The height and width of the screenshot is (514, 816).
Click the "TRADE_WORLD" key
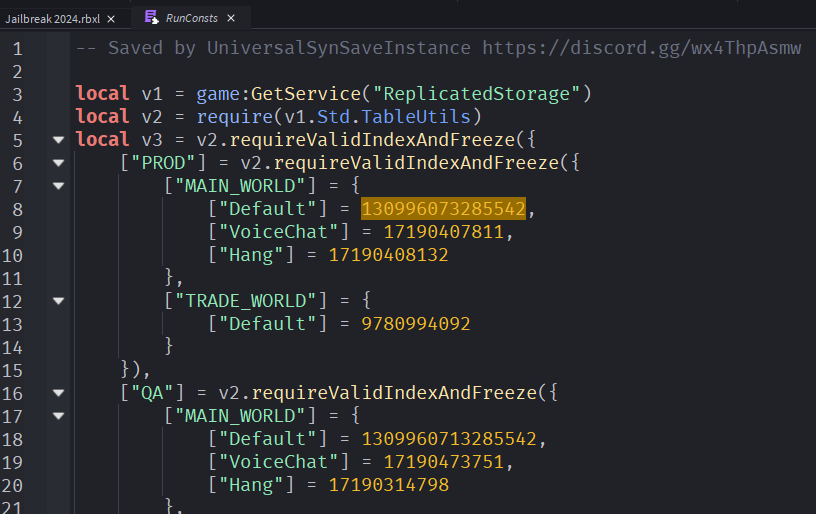[245, 301]
